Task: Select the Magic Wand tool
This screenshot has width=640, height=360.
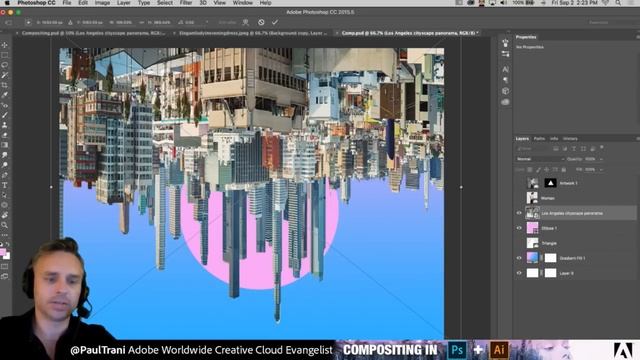Action: coord(5,75)
